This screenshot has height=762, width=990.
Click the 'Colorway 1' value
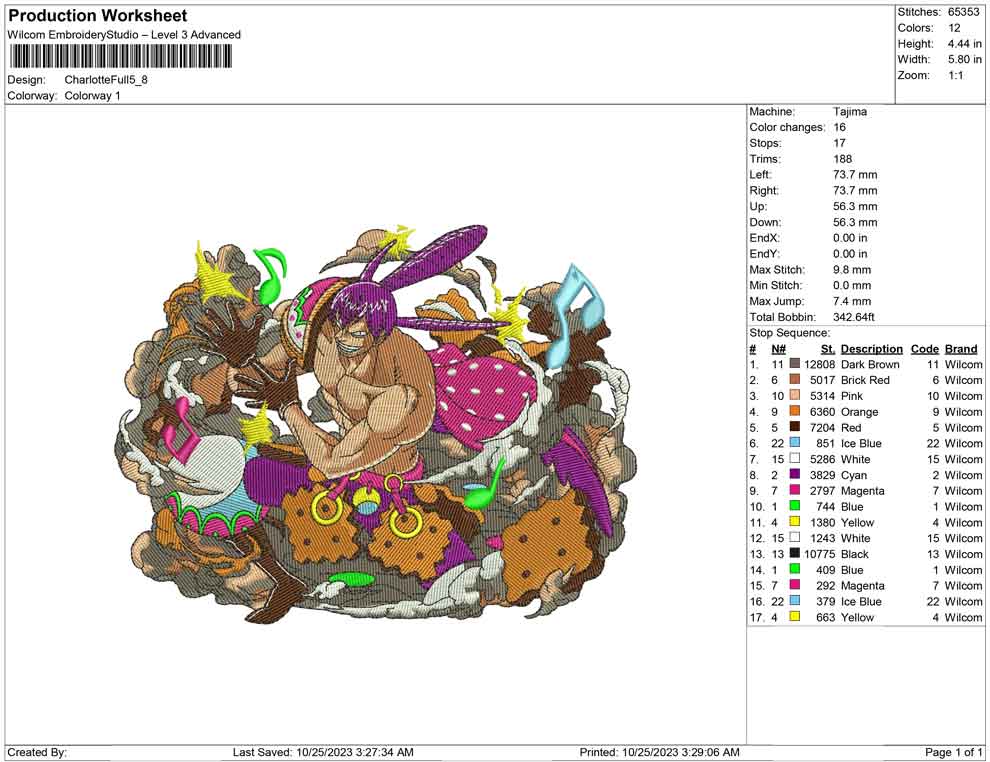point(92,96)
